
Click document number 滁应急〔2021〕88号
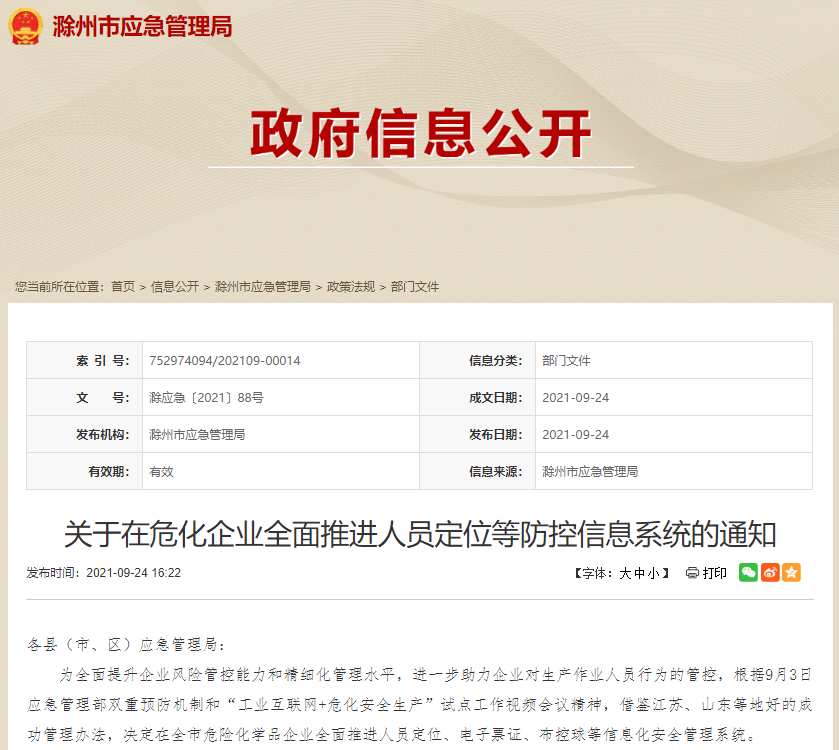[x=206, y=398]
